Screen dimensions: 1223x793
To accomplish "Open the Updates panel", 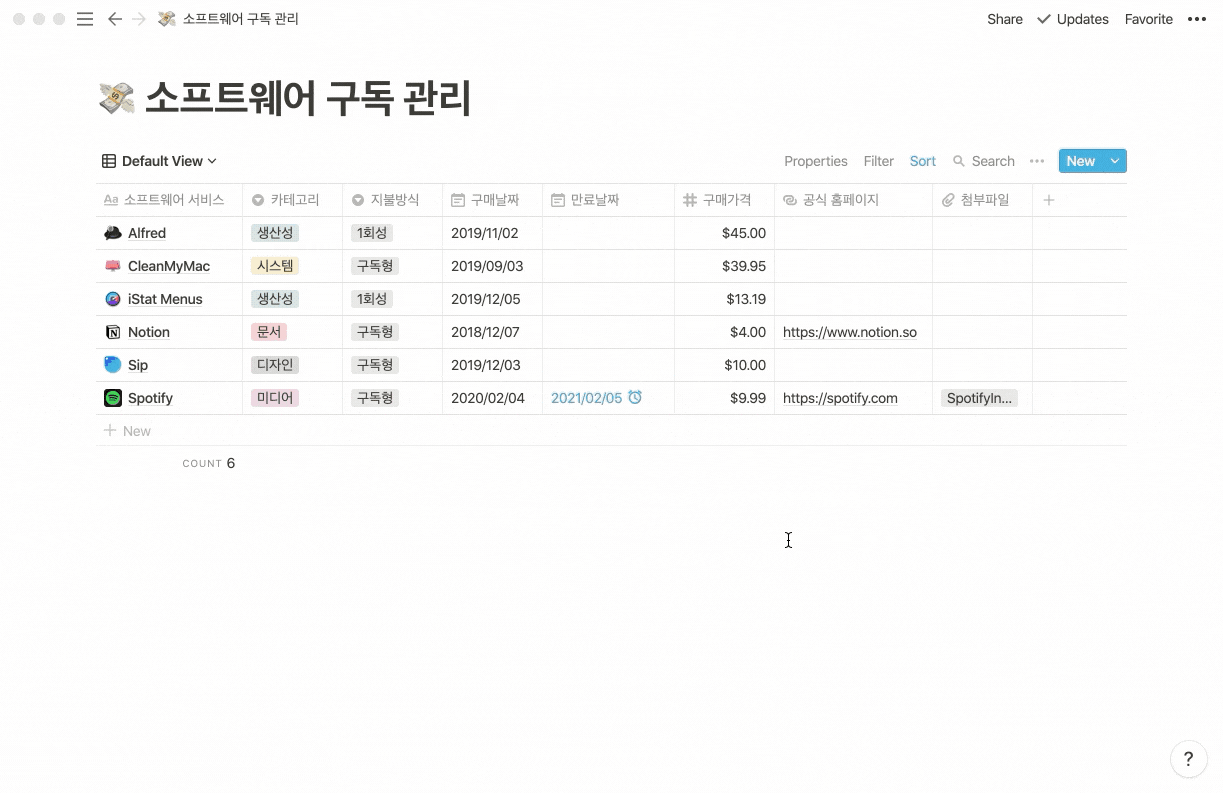I will point(1073,19).
